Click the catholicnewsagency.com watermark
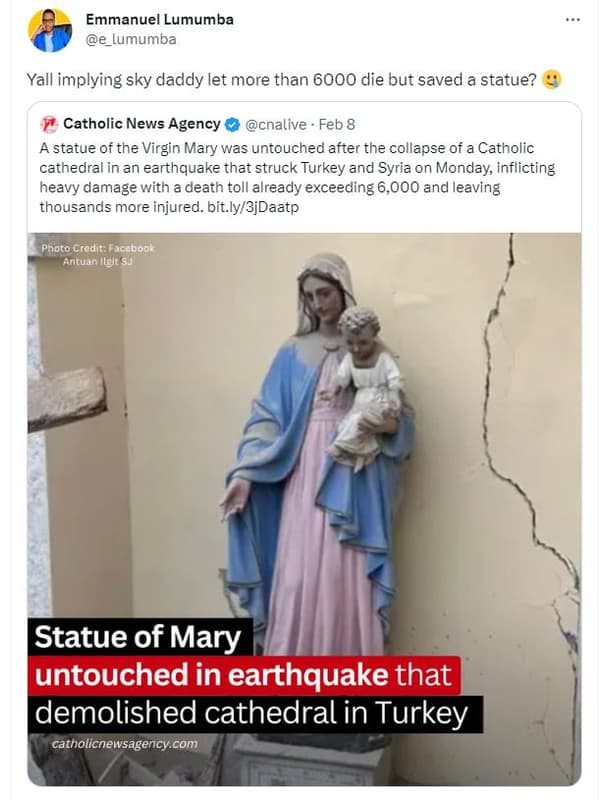 point(125,743)
